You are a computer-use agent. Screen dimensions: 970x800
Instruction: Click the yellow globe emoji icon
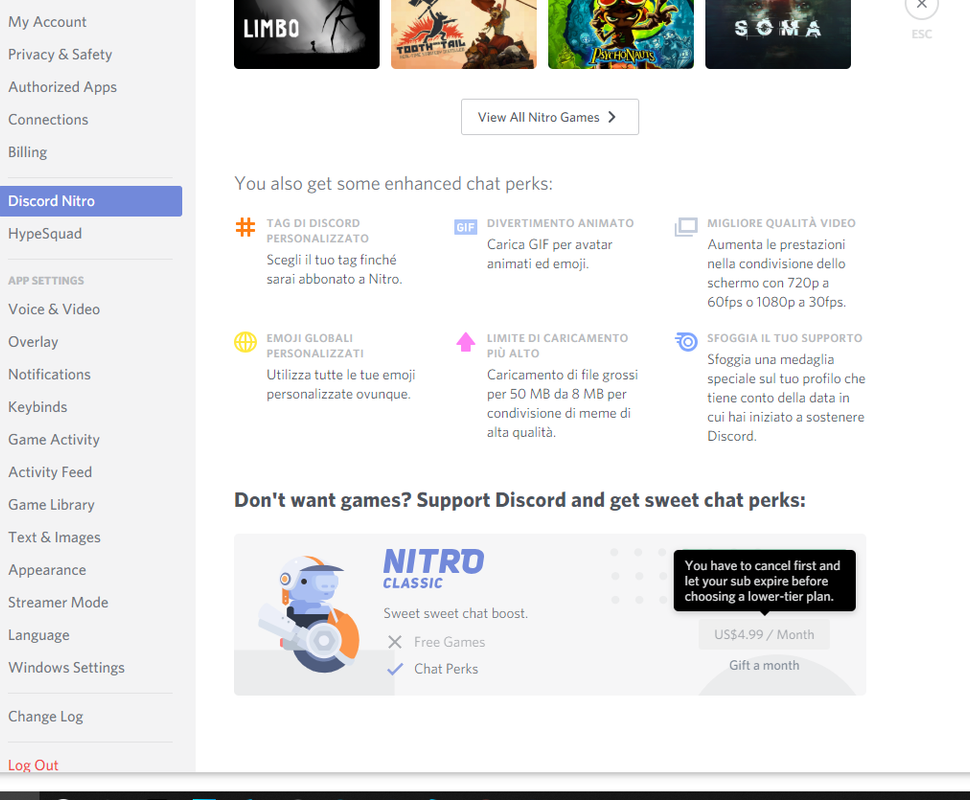[x=246, y=342]
